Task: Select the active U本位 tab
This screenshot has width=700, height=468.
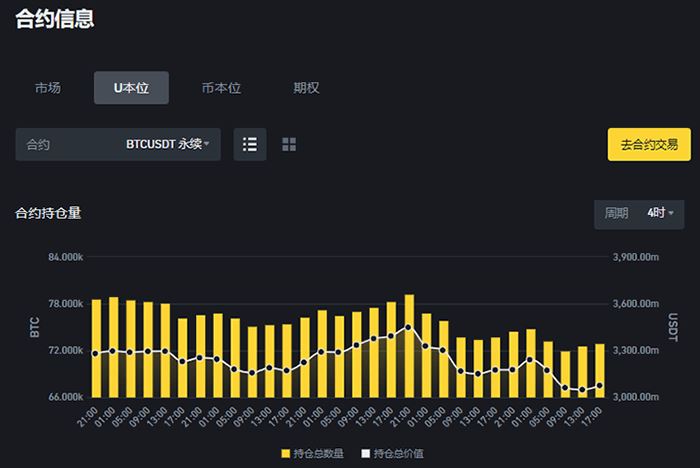Action: coord(131,88)
